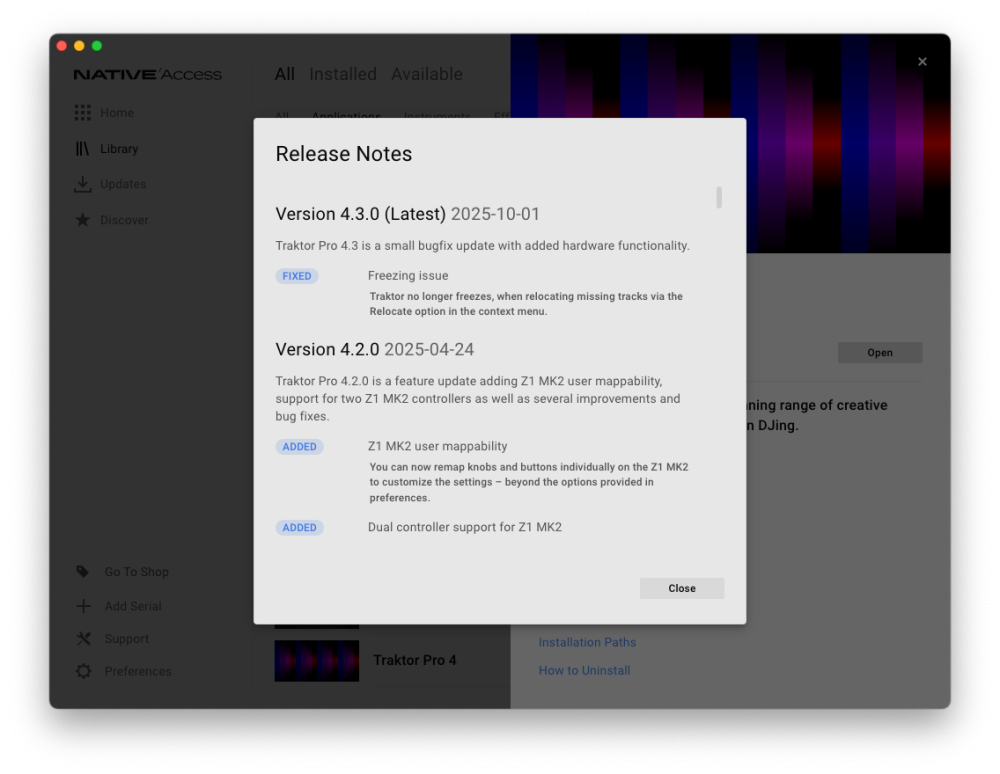Viewport: 1000px width, 774px height.
Task: Open the Home sidebar item
Action: [x=117, y=113]
